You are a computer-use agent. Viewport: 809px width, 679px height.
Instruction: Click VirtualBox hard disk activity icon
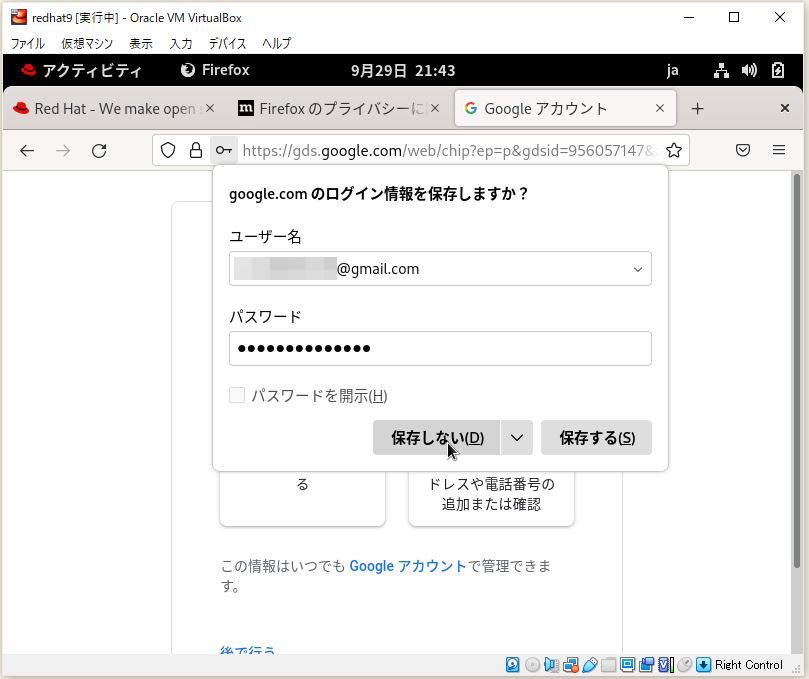[512, 665]
